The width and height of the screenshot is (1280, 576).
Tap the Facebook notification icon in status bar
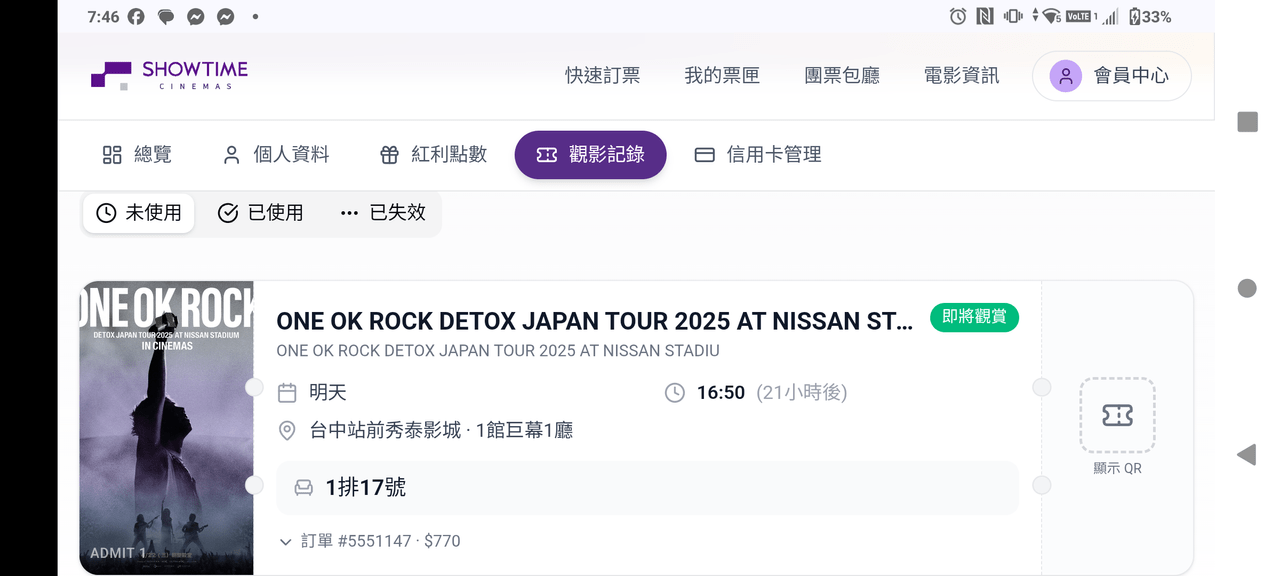pos(136,17)
